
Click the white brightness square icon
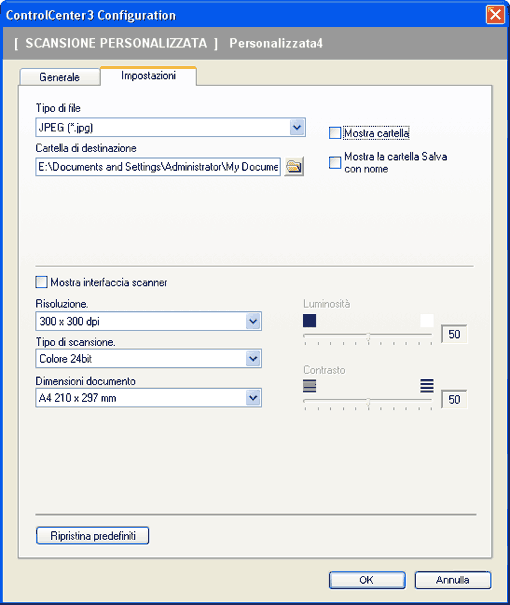427,320
